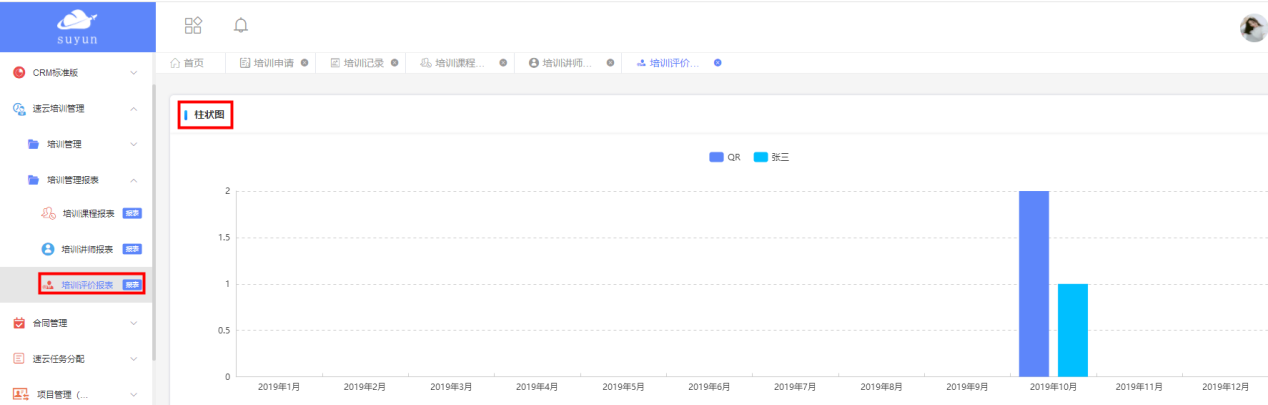Expand the 项目管理 menu chevron
Viewport: 1268px width, 405px height.
[134, 394]
